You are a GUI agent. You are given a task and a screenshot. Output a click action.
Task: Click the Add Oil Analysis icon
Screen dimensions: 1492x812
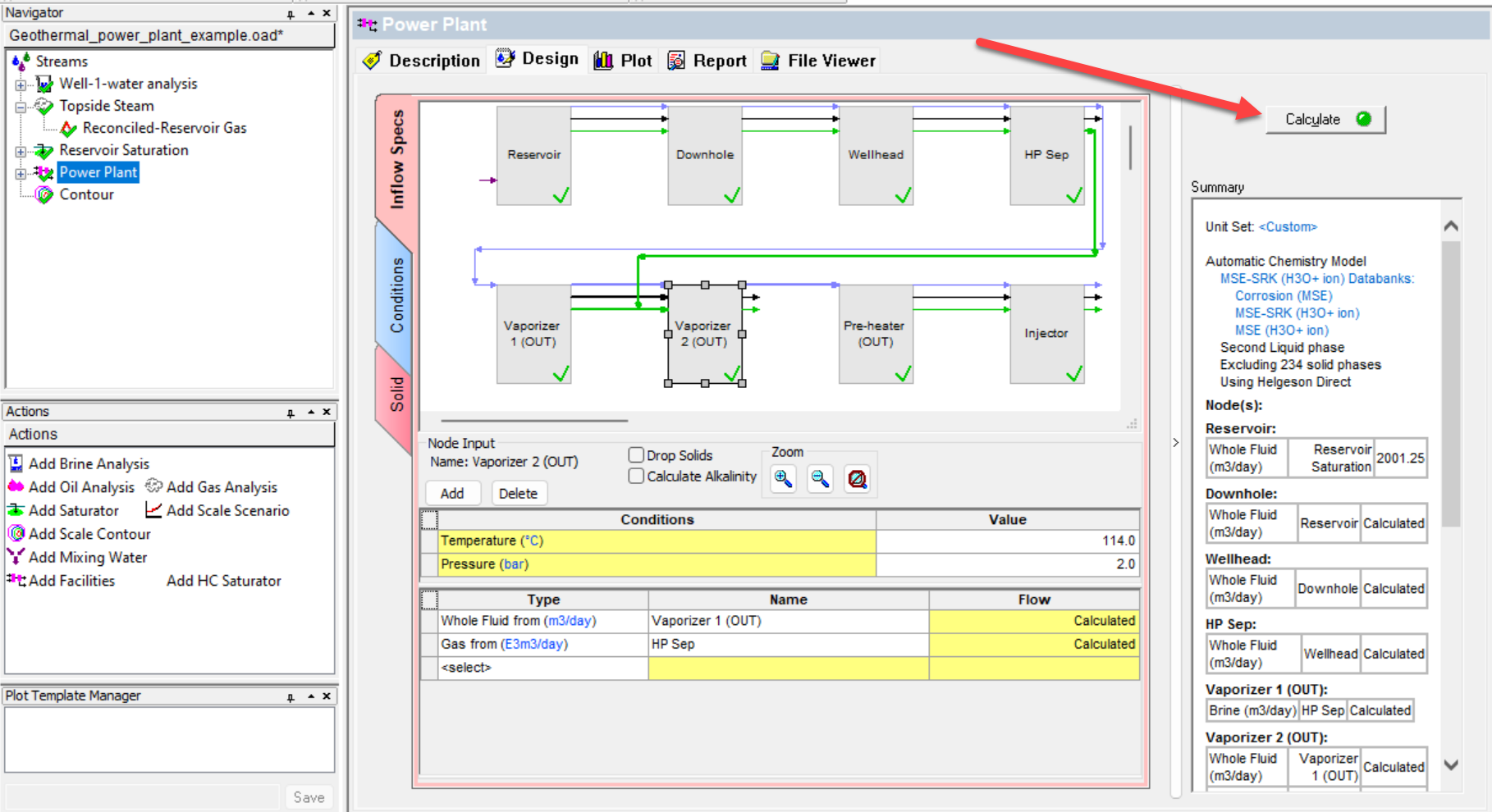16,486
